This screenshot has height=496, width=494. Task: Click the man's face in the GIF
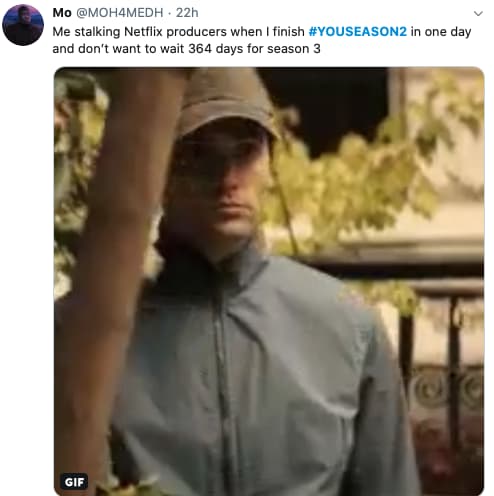(223, 187)
